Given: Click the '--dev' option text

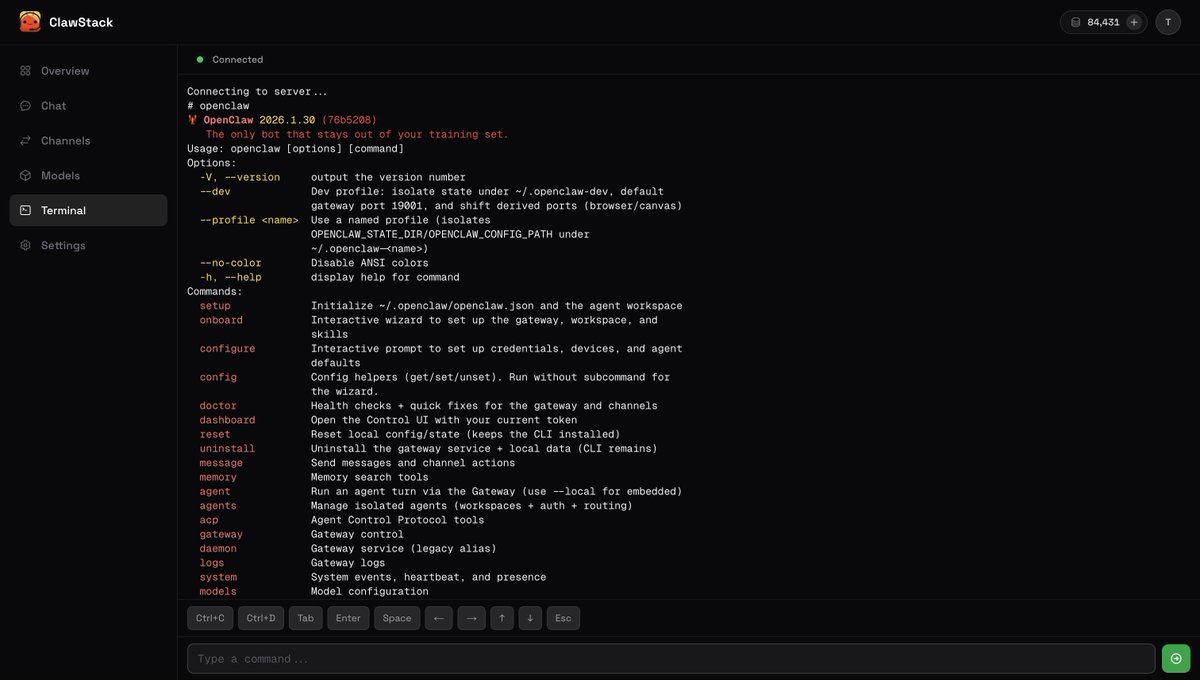Looking at the screenshot, I should coord(215,191).
